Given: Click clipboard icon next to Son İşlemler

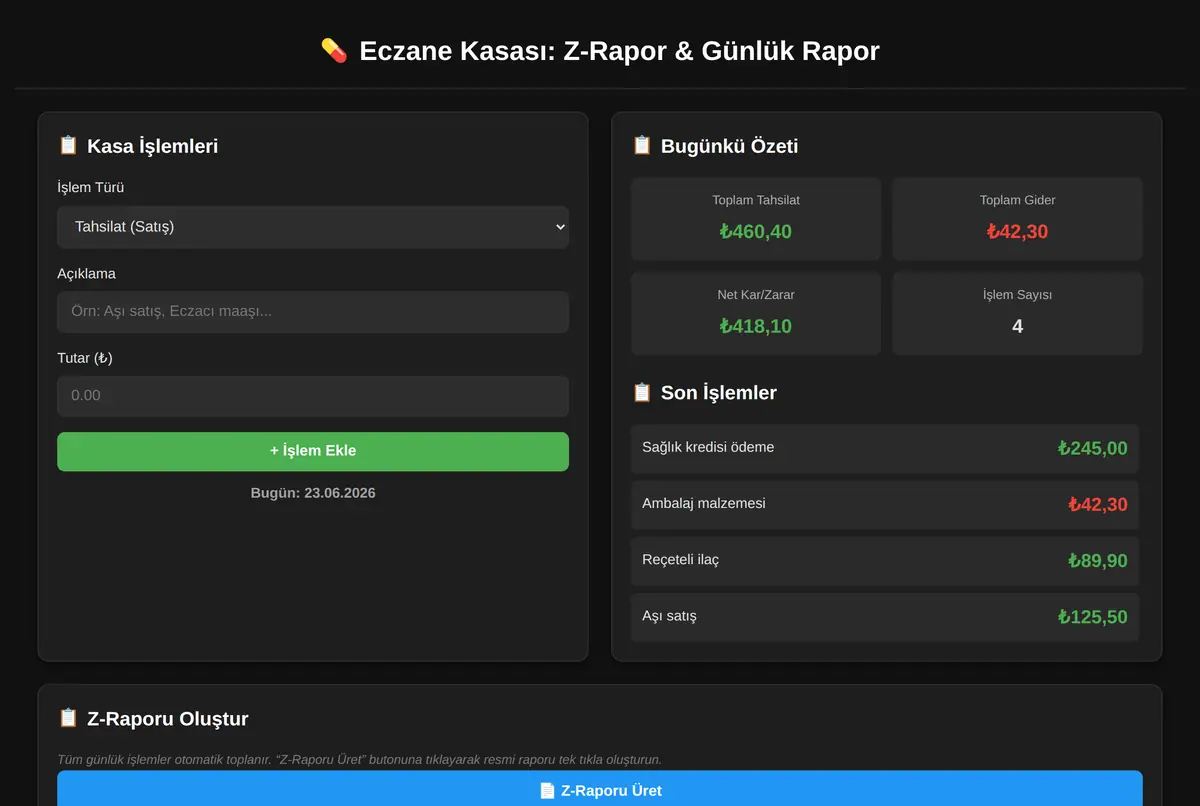Looking at the screenshot, I should [x=642, y=393].
